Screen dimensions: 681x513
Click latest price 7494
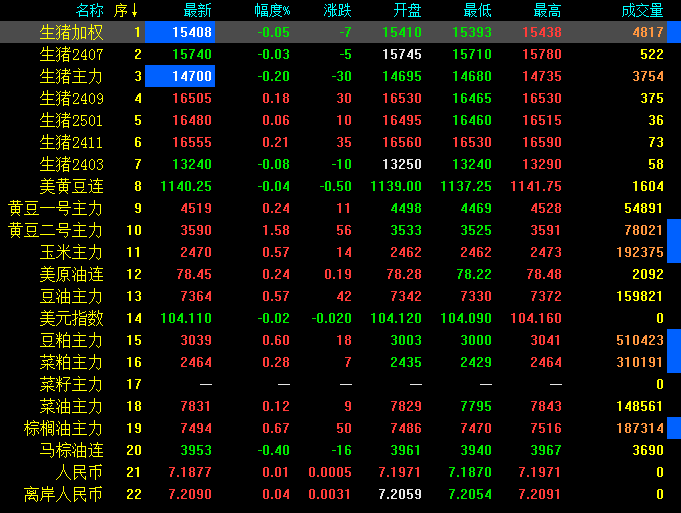tap(196, 428)
